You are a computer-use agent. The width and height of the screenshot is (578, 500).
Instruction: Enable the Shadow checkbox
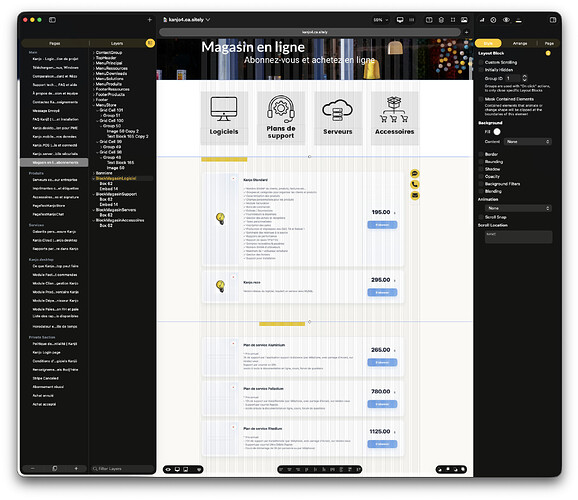coord(481,169)
